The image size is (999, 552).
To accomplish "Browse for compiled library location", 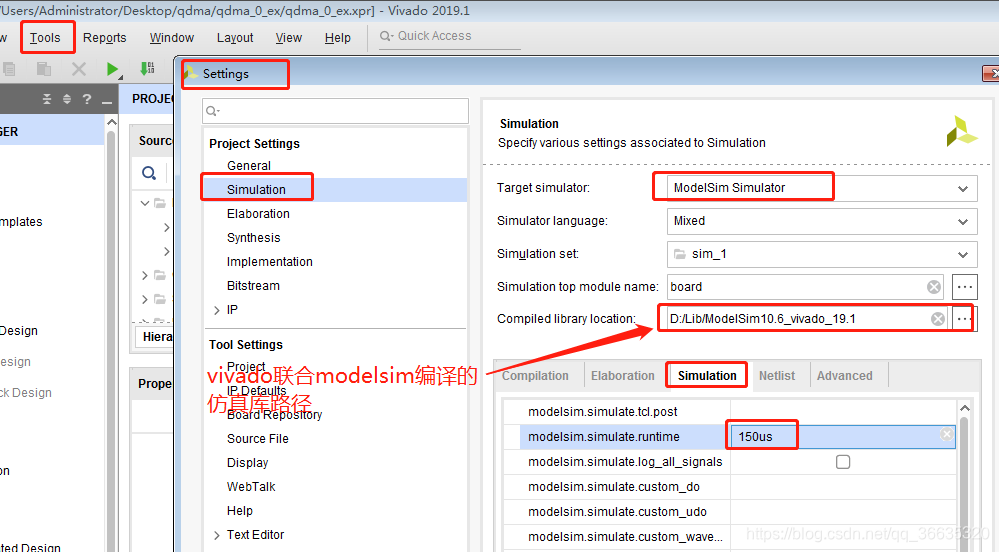I will (965, 318).
